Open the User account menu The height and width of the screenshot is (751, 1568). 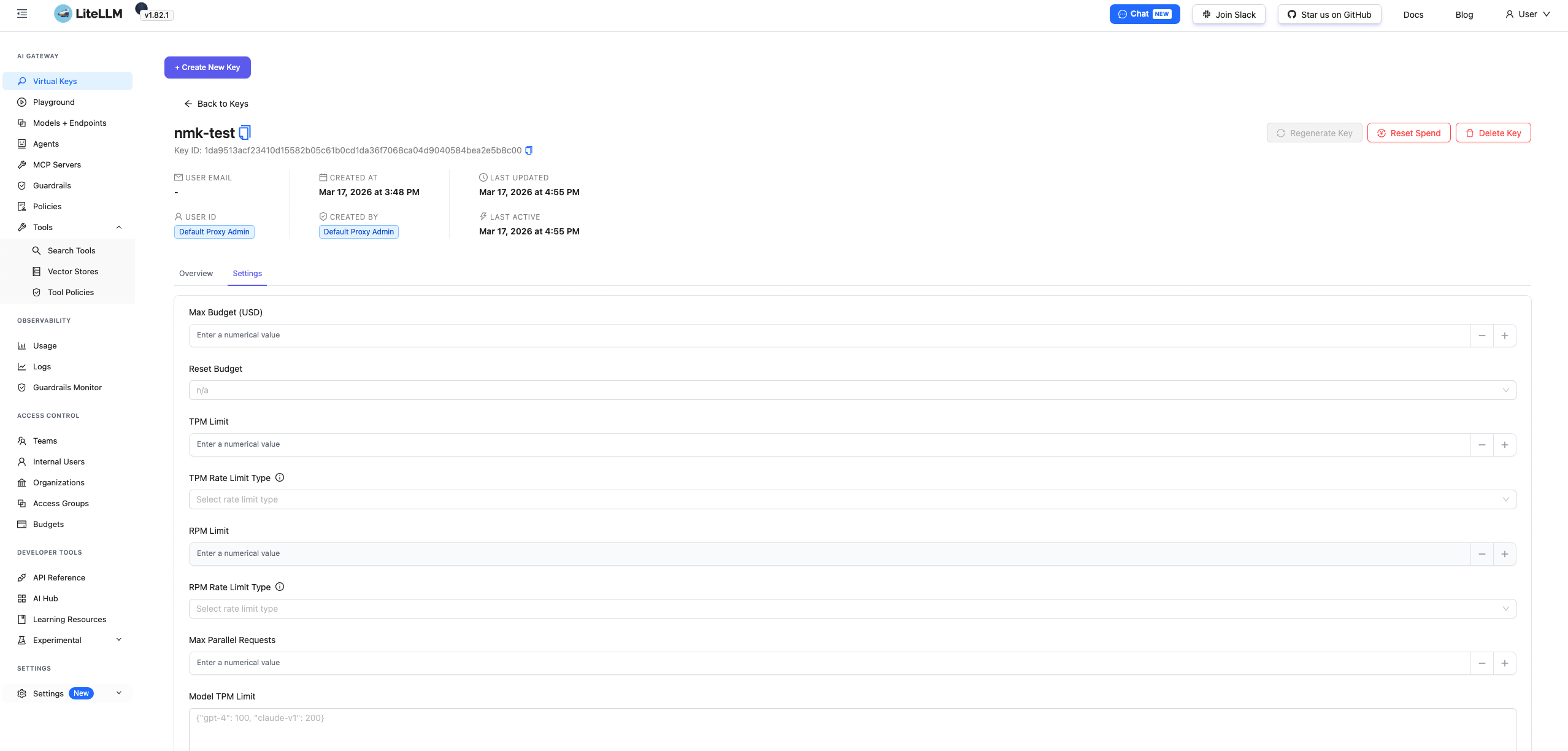[x=1528, y=14]
